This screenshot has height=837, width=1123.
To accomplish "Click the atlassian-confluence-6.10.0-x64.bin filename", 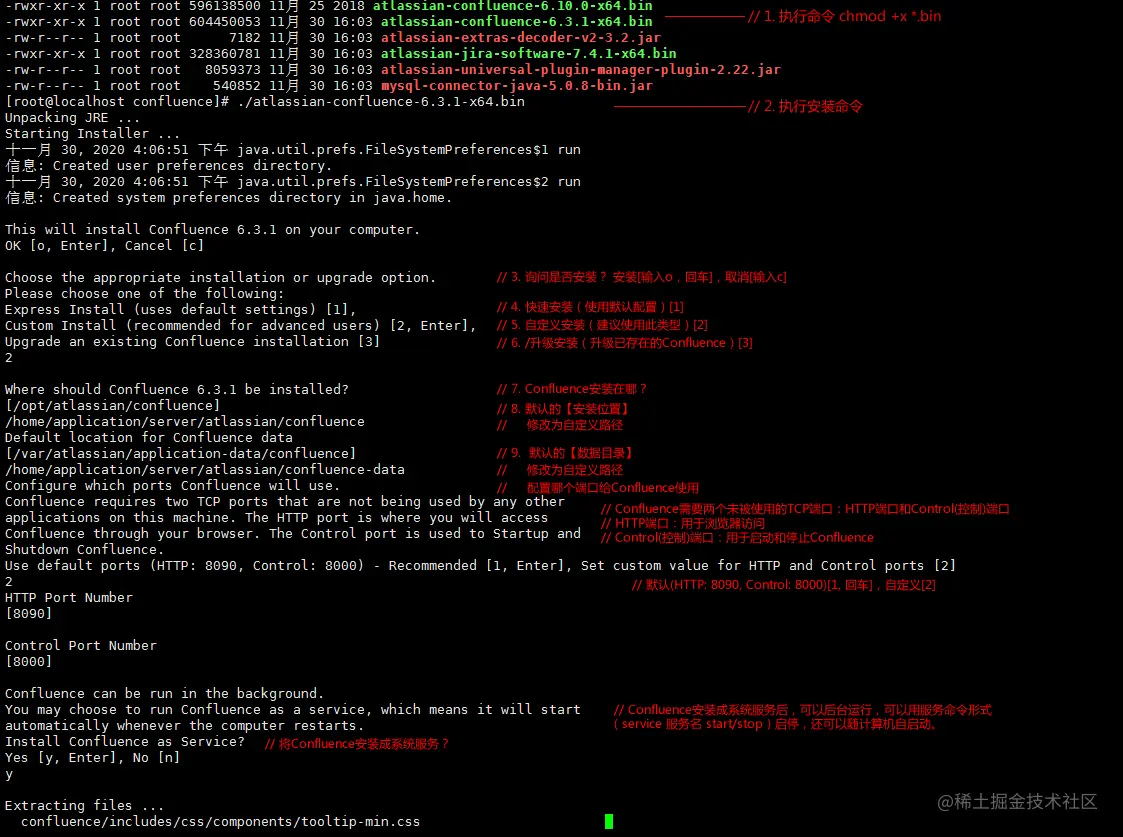I will pyautogui.click(x=512, y=6).
